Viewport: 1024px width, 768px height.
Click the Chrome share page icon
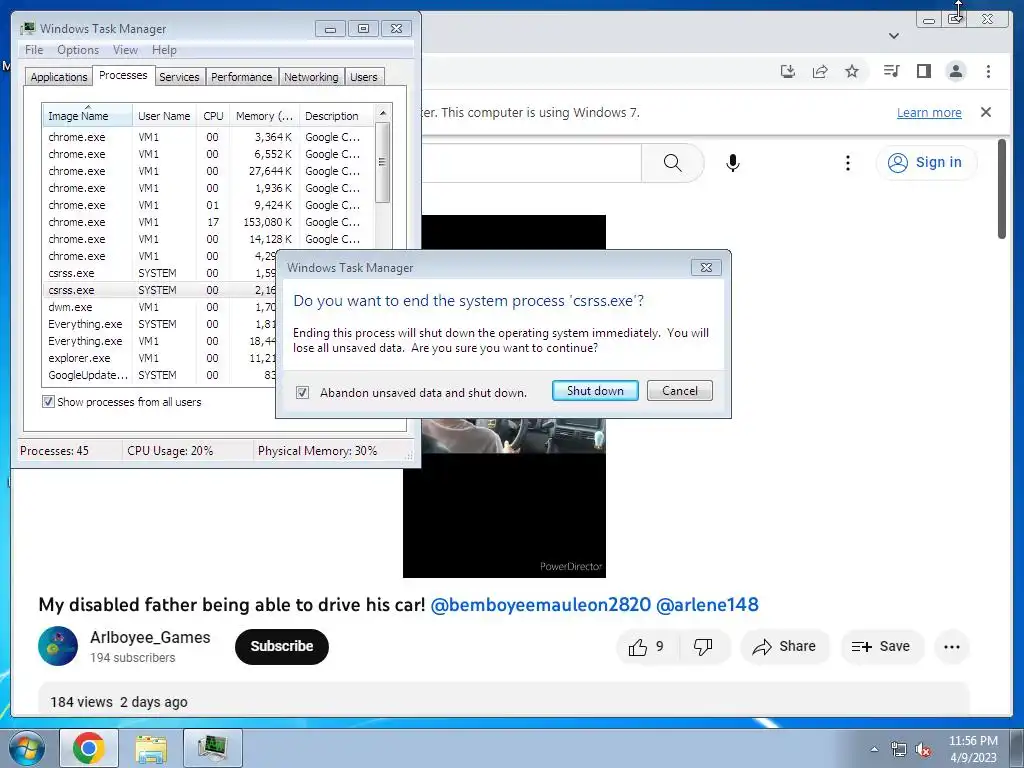click(820, 71)
